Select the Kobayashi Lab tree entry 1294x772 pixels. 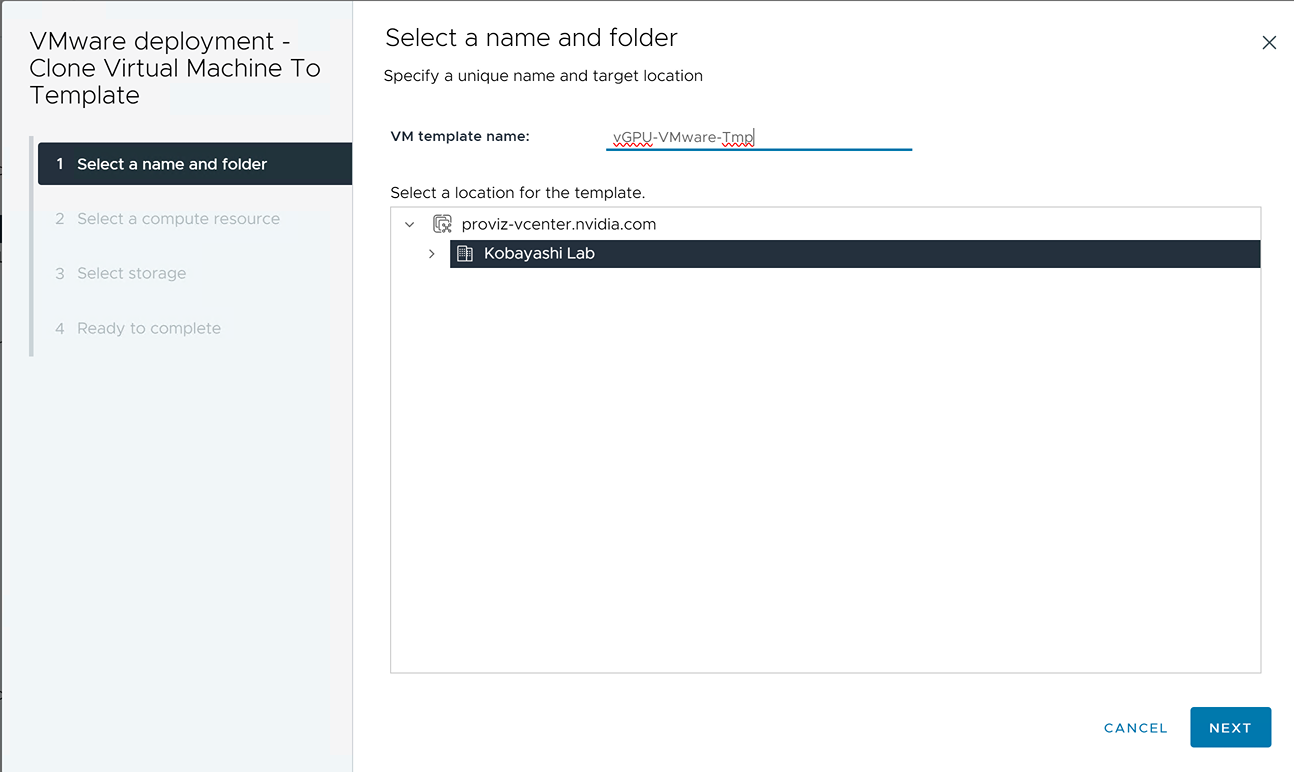pos(539,254)
